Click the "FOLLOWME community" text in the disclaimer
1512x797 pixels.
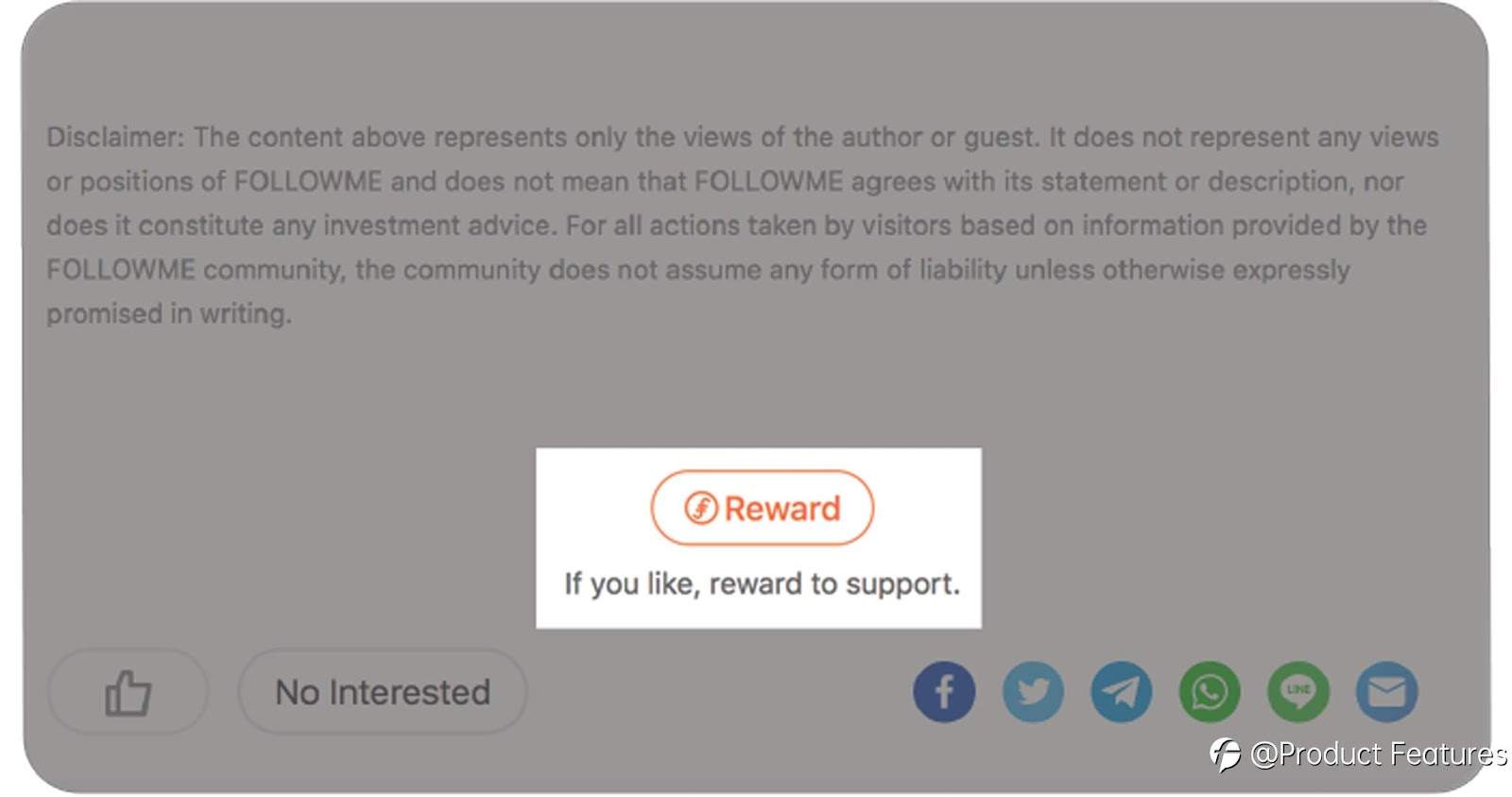tap(195, 269)
